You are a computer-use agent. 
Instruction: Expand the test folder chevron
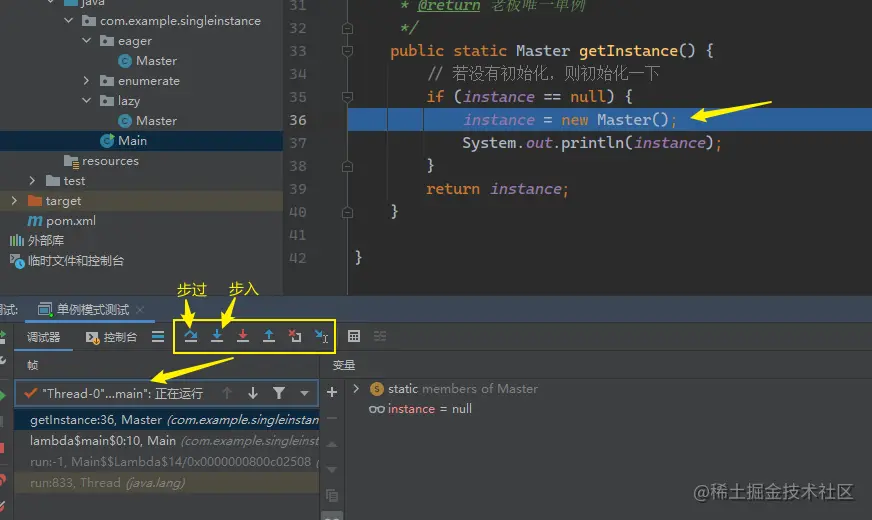32,181
